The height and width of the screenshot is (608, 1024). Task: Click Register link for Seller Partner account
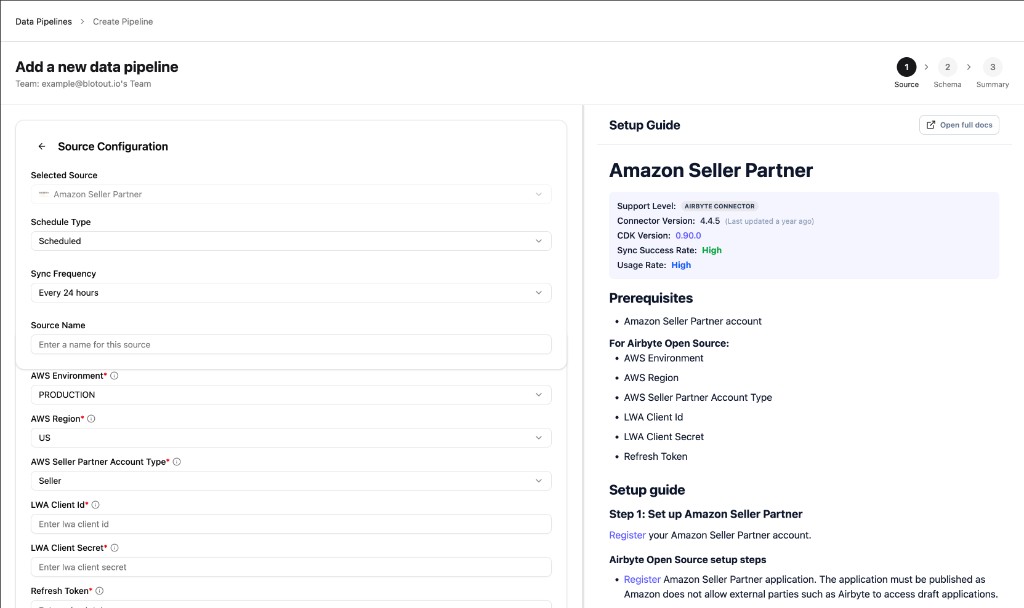[627, 535]
